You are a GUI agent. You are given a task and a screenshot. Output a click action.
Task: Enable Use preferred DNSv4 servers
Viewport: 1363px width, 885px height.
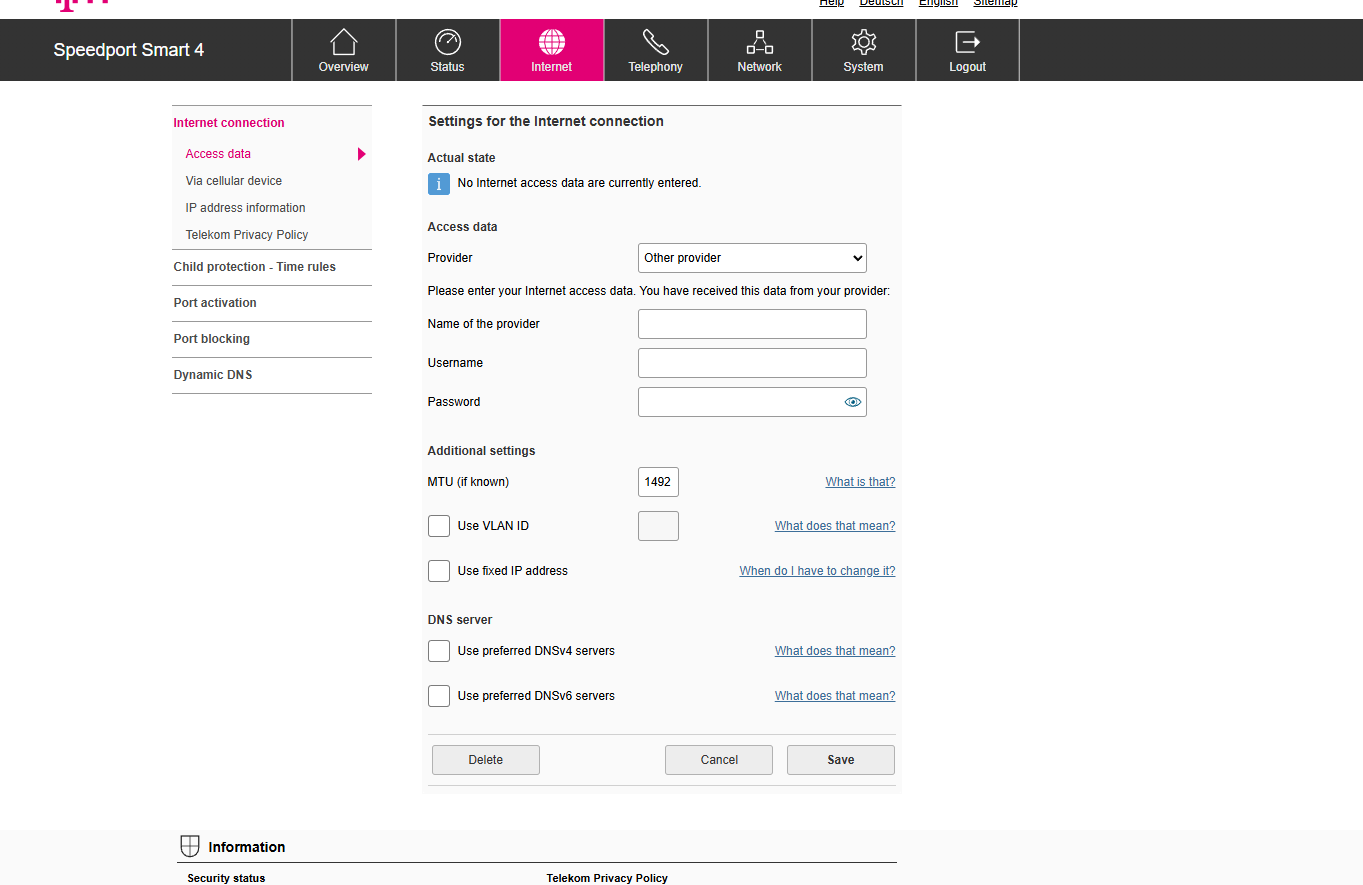[439, 651]
